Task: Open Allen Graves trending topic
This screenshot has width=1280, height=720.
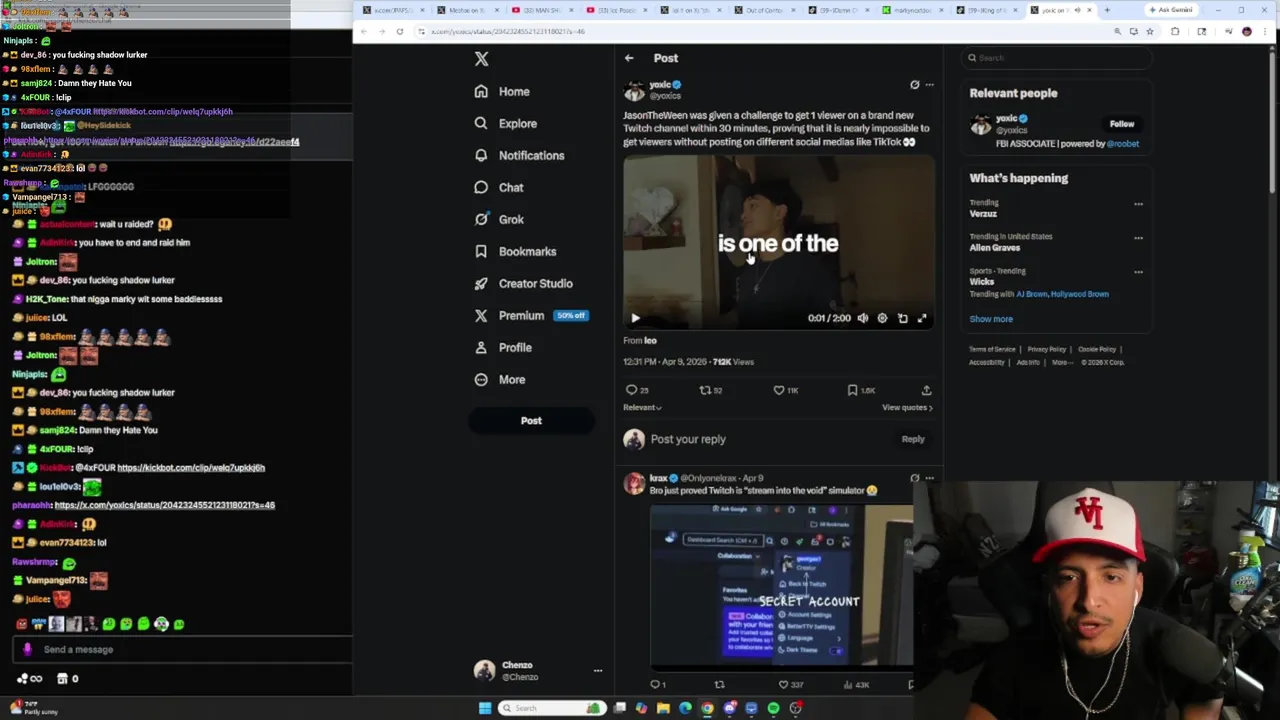Action: coord(994,247)
